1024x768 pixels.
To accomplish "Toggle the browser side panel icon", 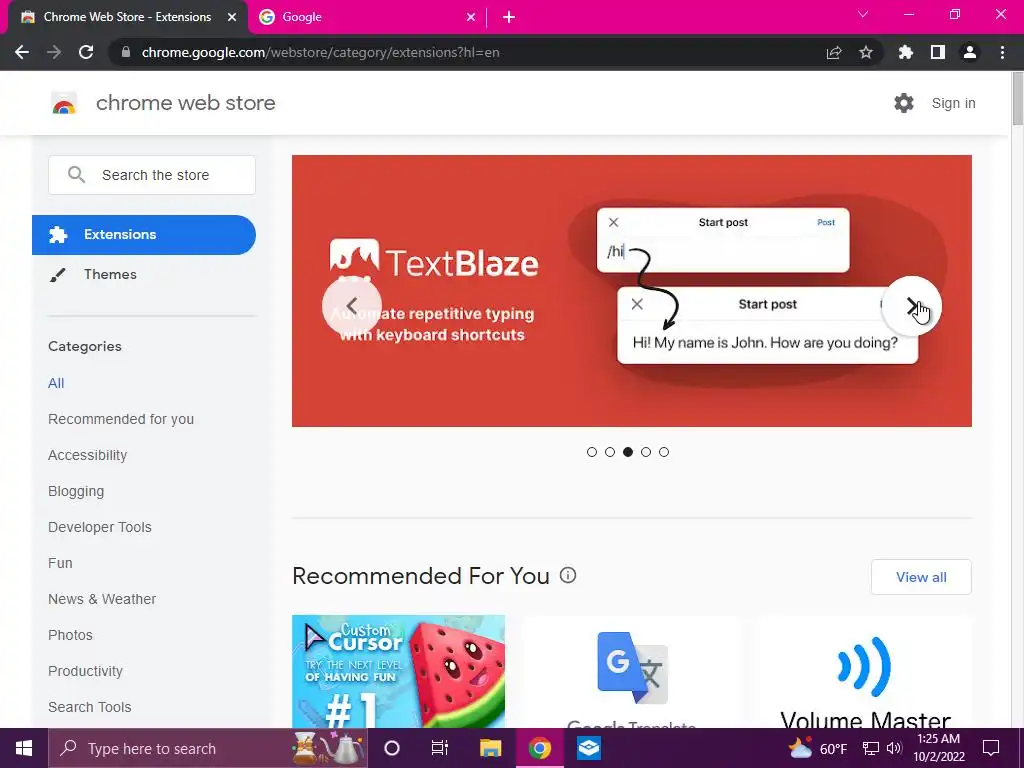I will point(938,52).
